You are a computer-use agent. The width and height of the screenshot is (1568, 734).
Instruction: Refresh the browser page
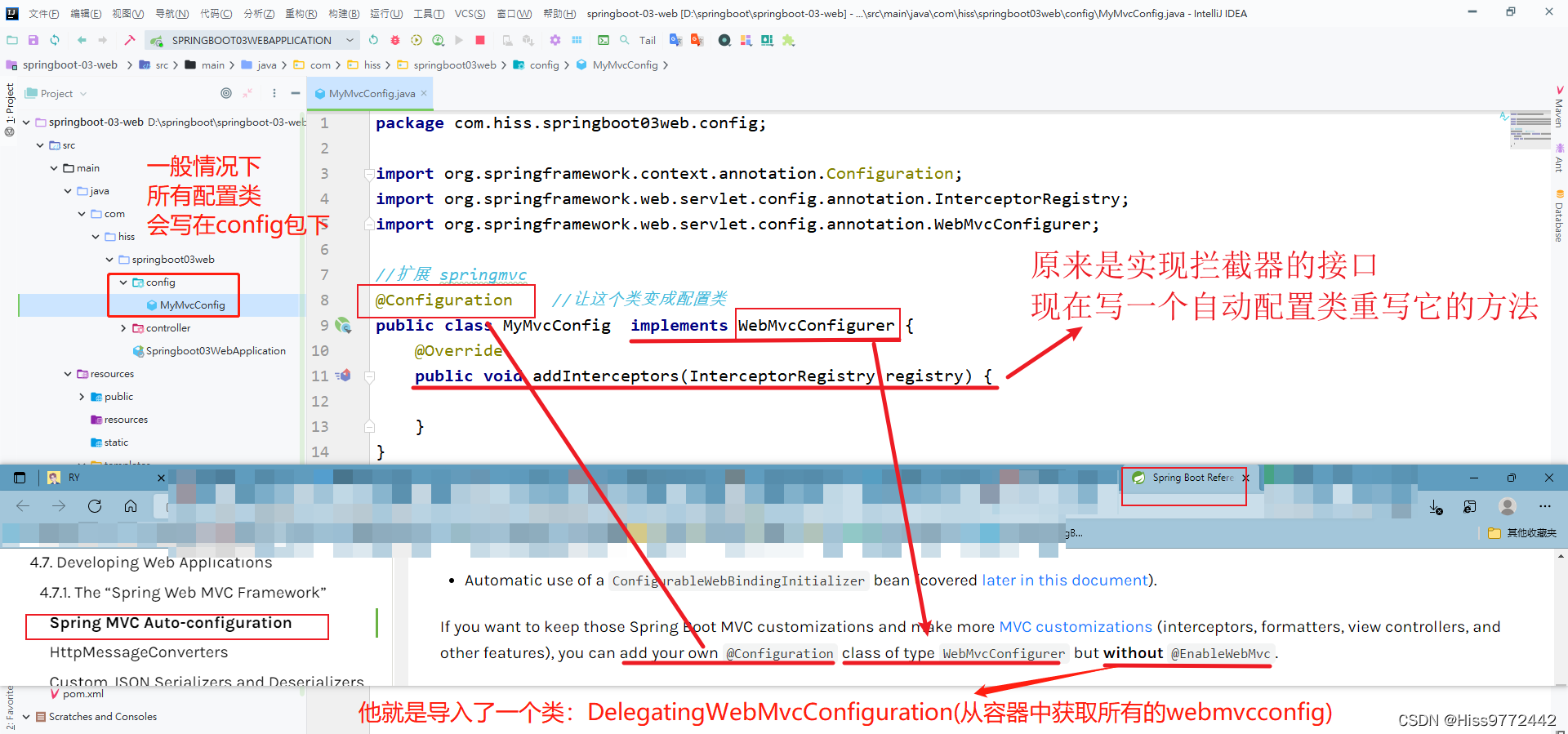pyautogui.click(x=95, y=506)
